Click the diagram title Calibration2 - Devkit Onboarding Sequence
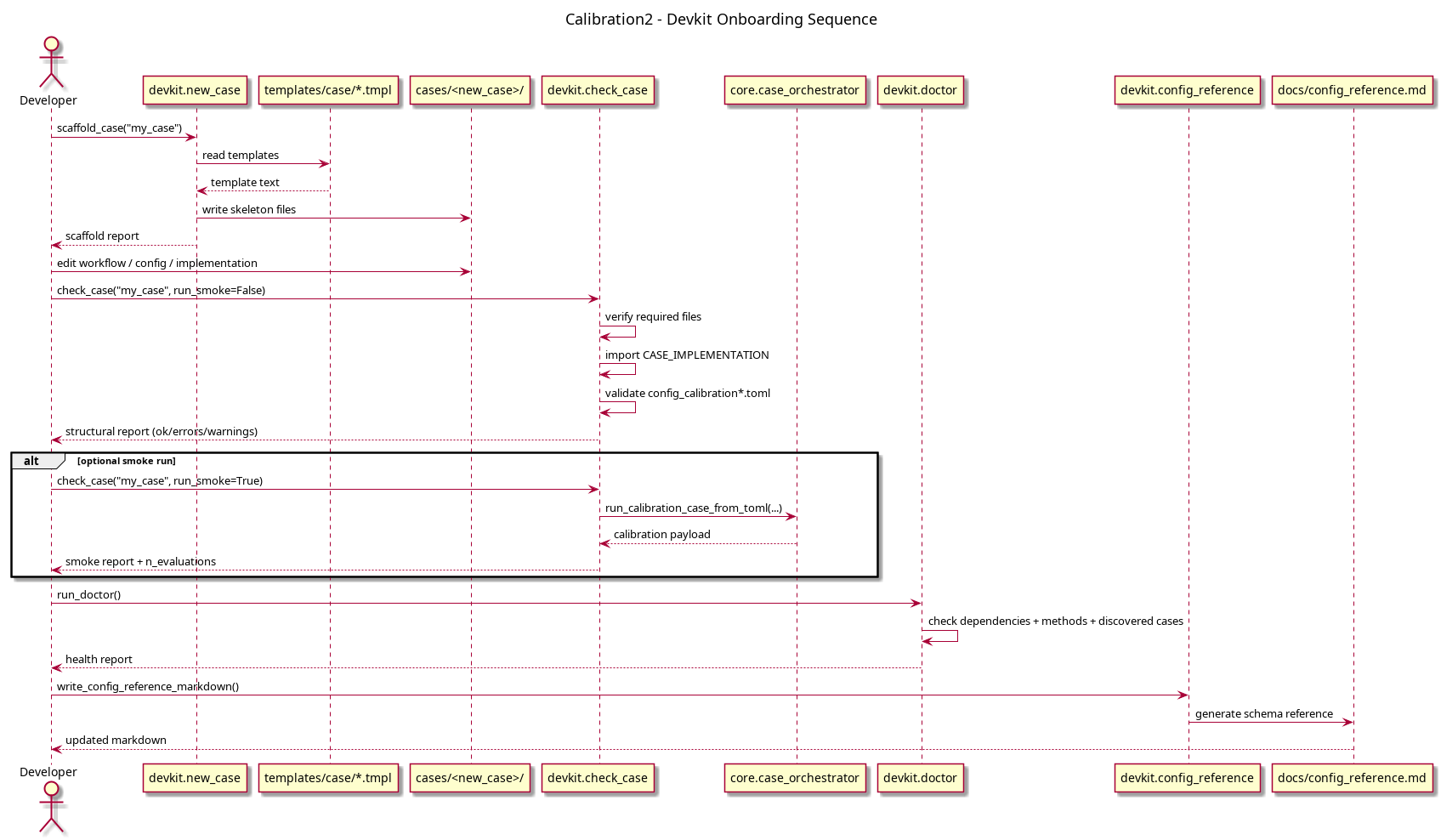This screenshot has height=840, width=1441. [x=721, y=20]
